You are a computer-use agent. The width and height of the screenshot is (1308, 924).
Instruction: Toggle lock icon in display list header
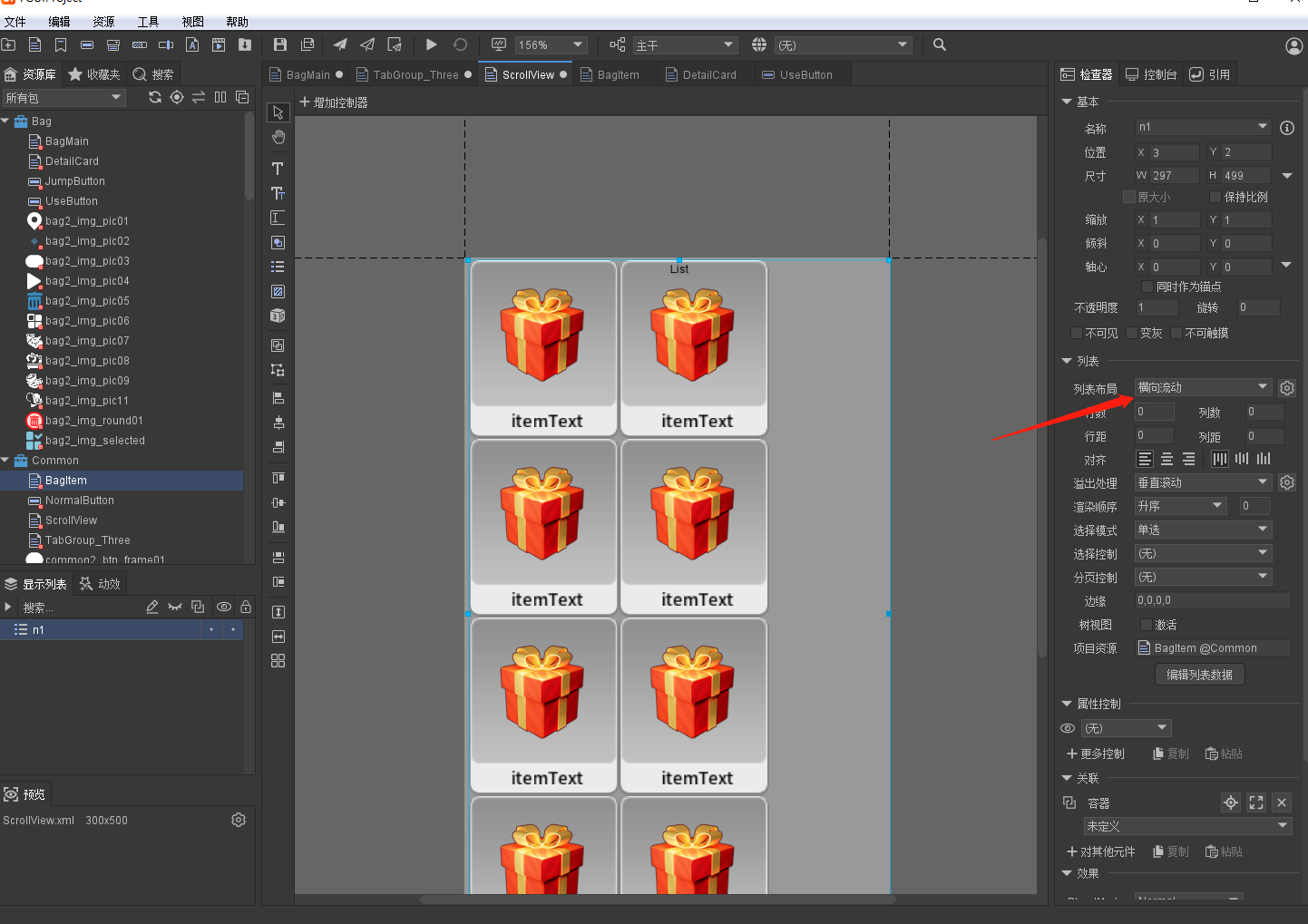click(246, 607)
